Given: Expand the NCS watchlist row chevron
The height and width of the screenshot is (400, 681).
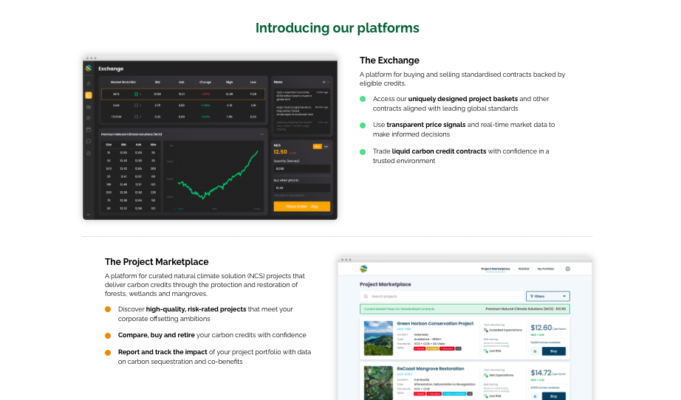Looking at the screenshot, I should click(141, 94).
